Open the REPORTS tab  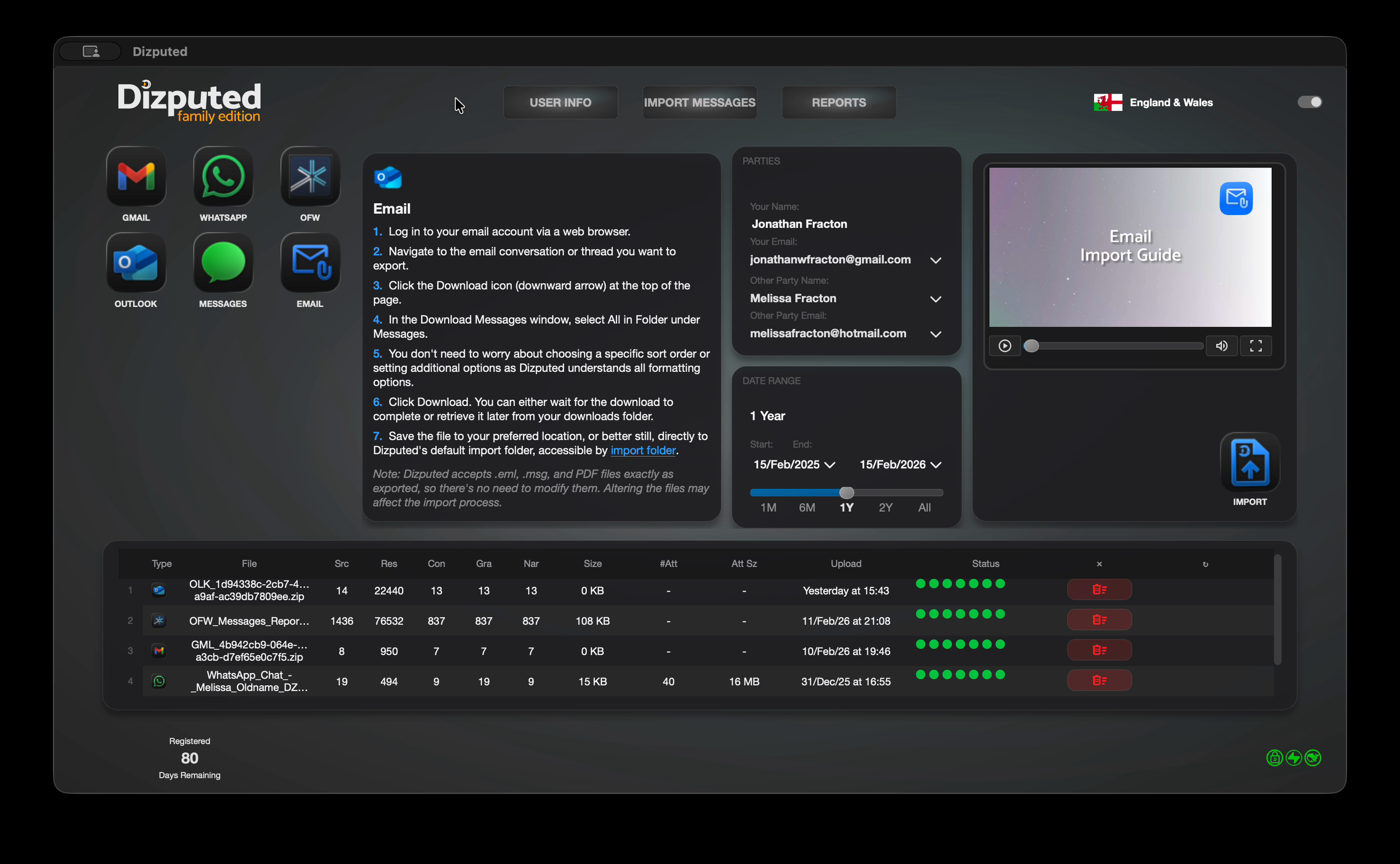[x=838, y=103]
